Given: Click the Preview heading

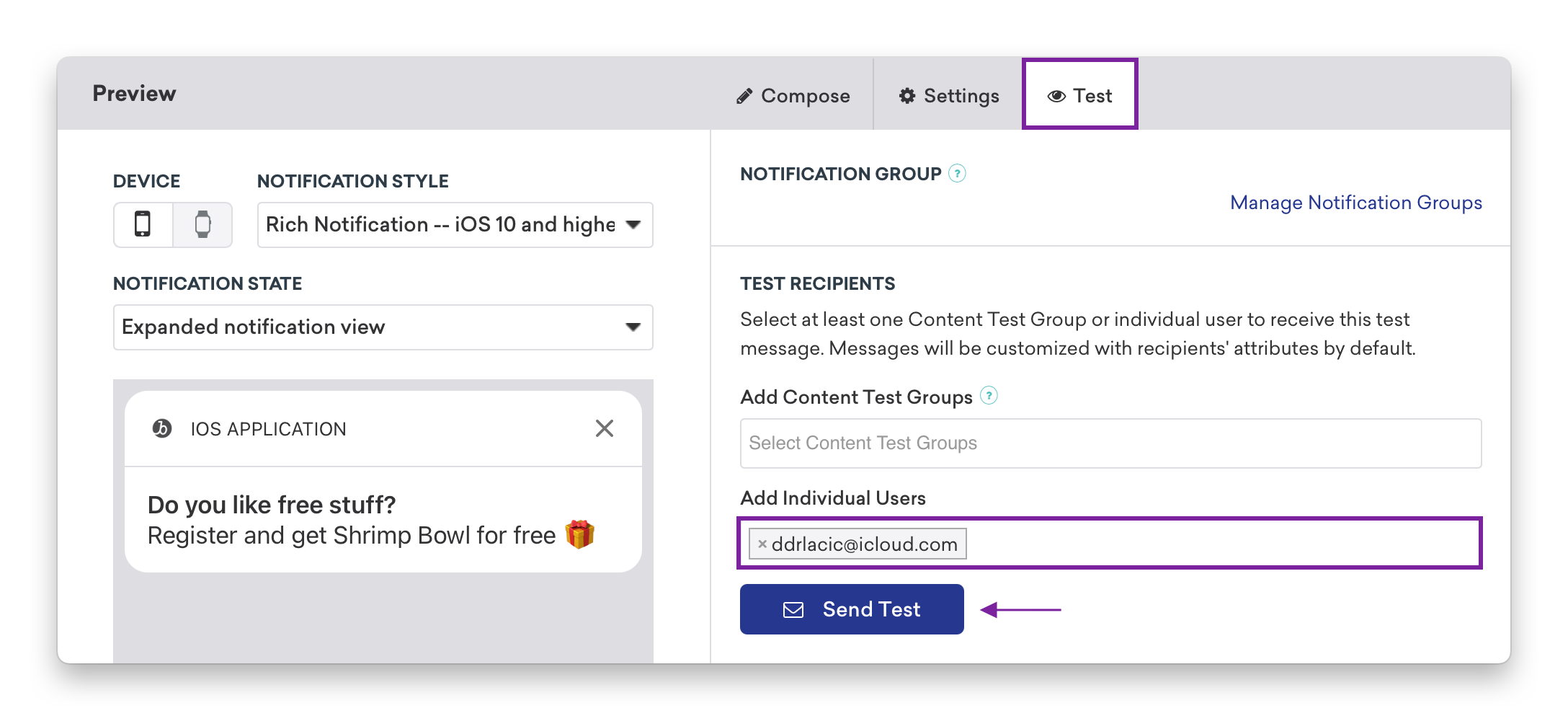Looking at the screenshot, I should coord(134,94).
